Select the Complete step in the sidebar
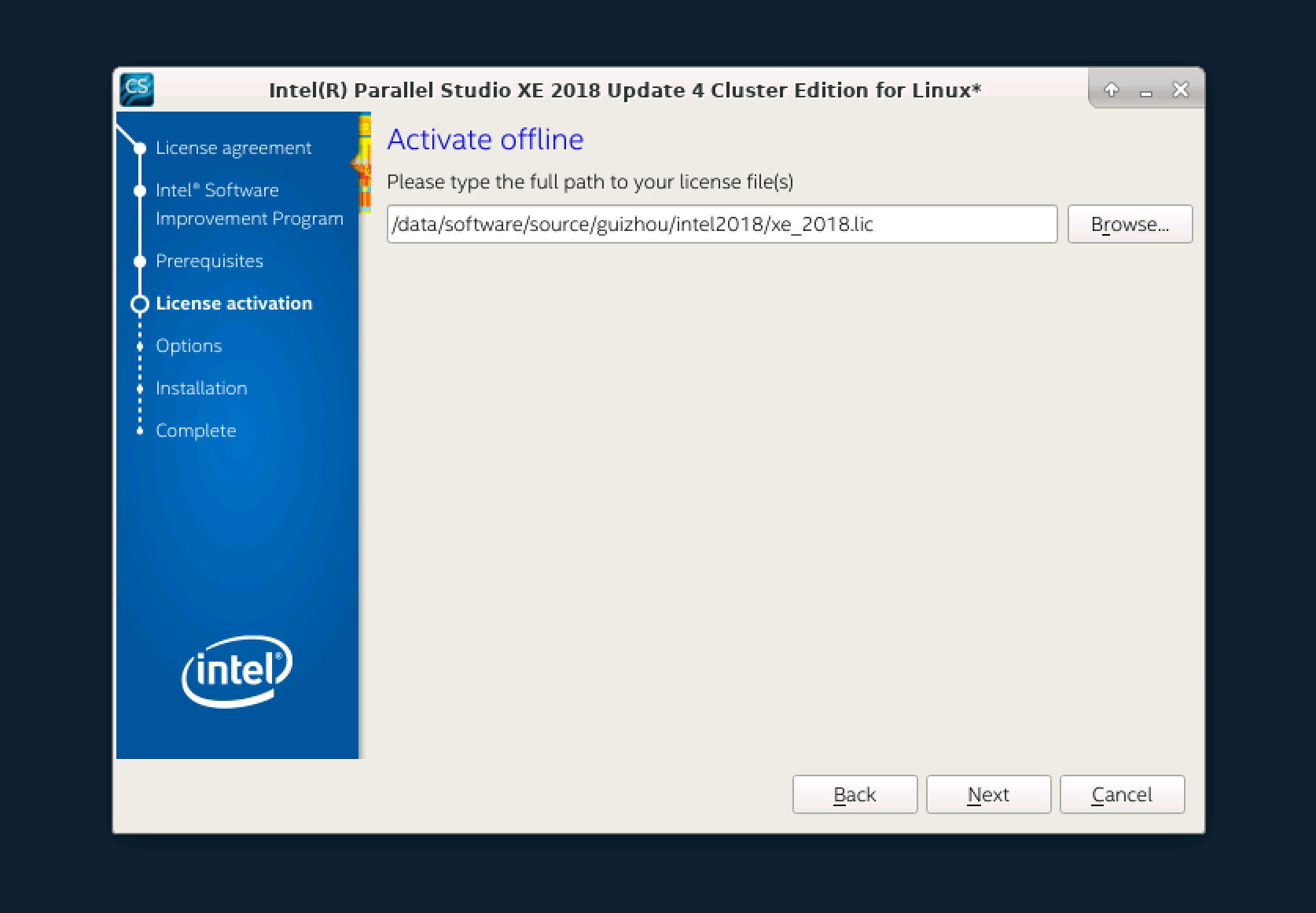 pos(196,431)
